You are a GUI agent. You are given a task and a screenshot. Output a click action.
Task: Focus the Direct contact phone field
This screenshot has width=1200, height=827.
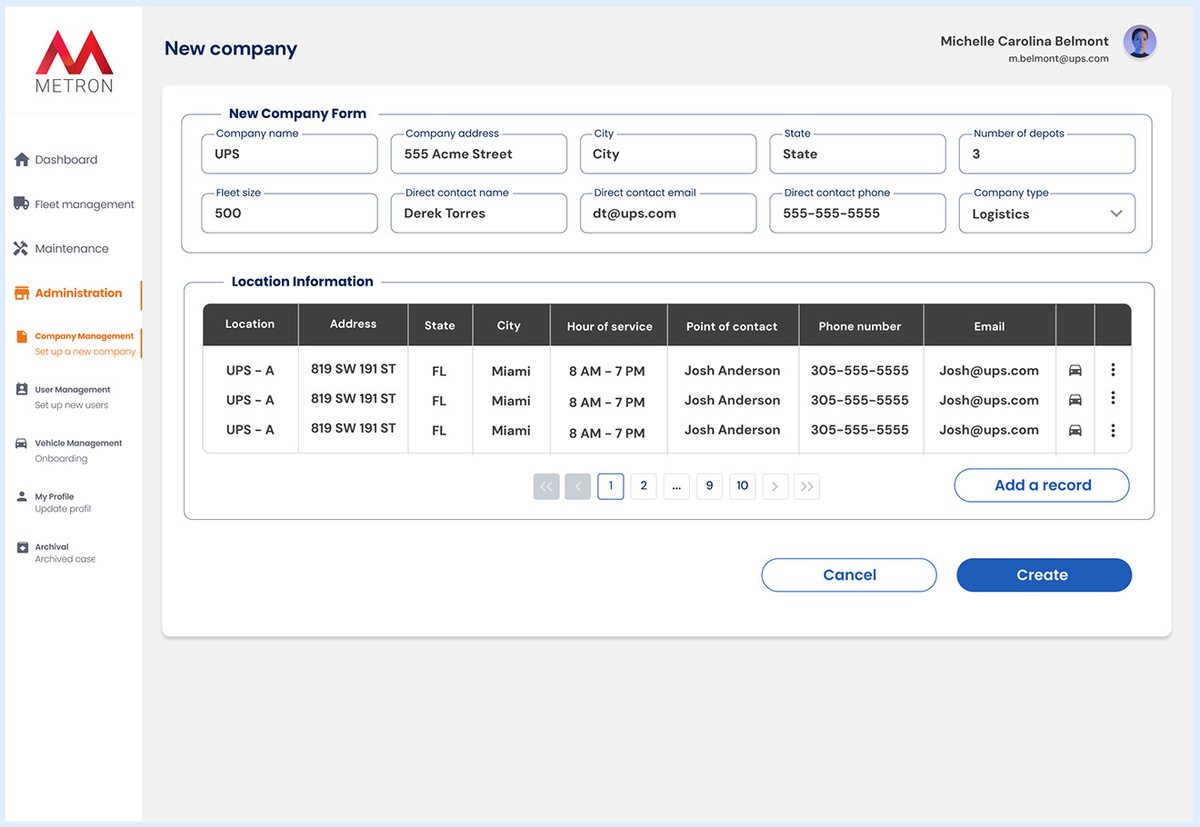pyautogui.click(x=858, y=213)
